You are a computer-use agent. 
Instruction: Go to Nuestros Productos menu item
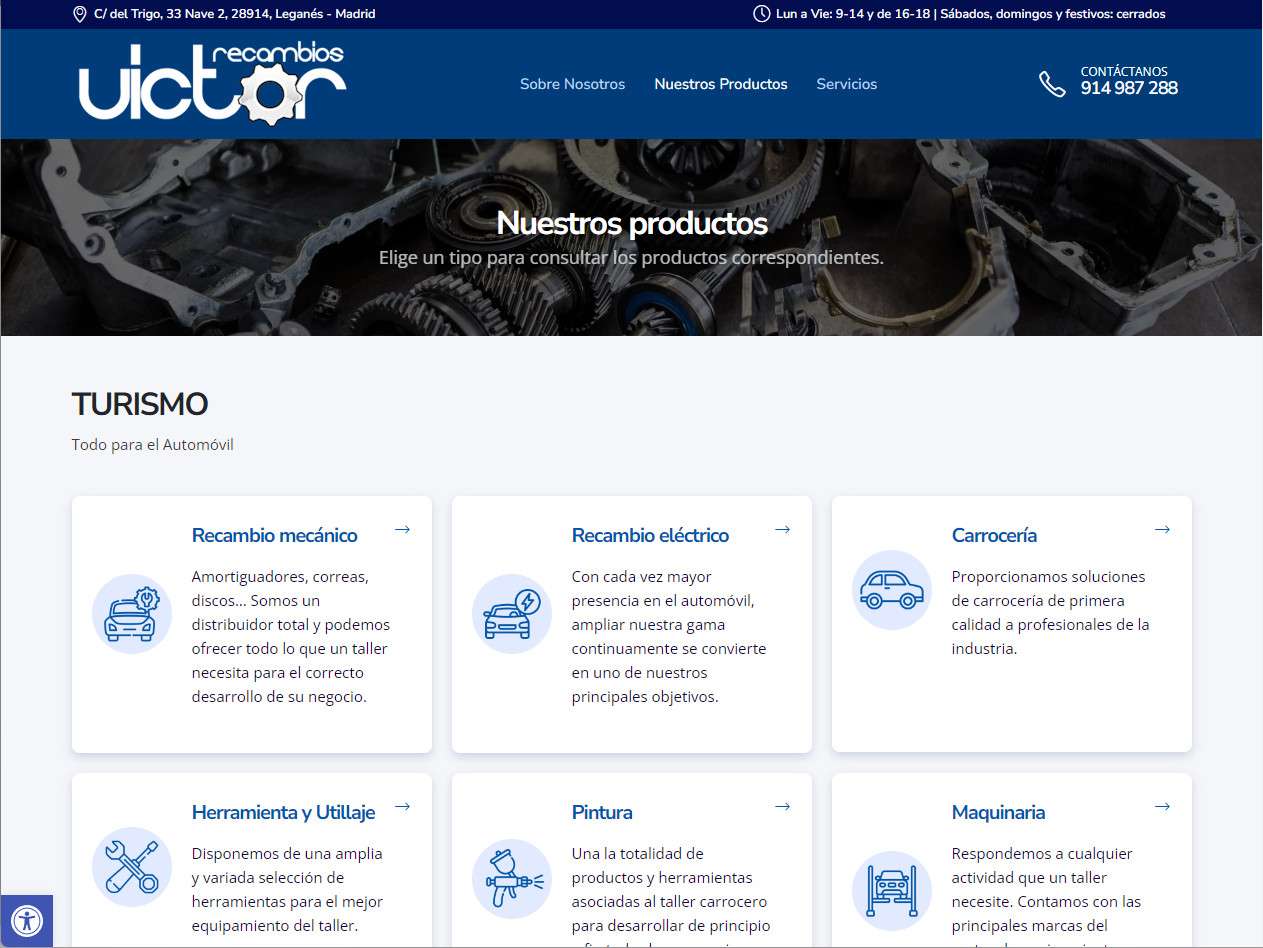click(720, 84)
